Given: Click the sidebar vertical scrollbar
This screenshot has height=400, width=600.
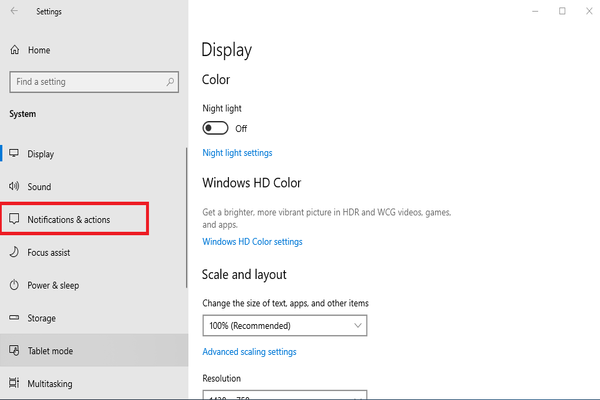Looking at the screenshot, I should 186,217.
